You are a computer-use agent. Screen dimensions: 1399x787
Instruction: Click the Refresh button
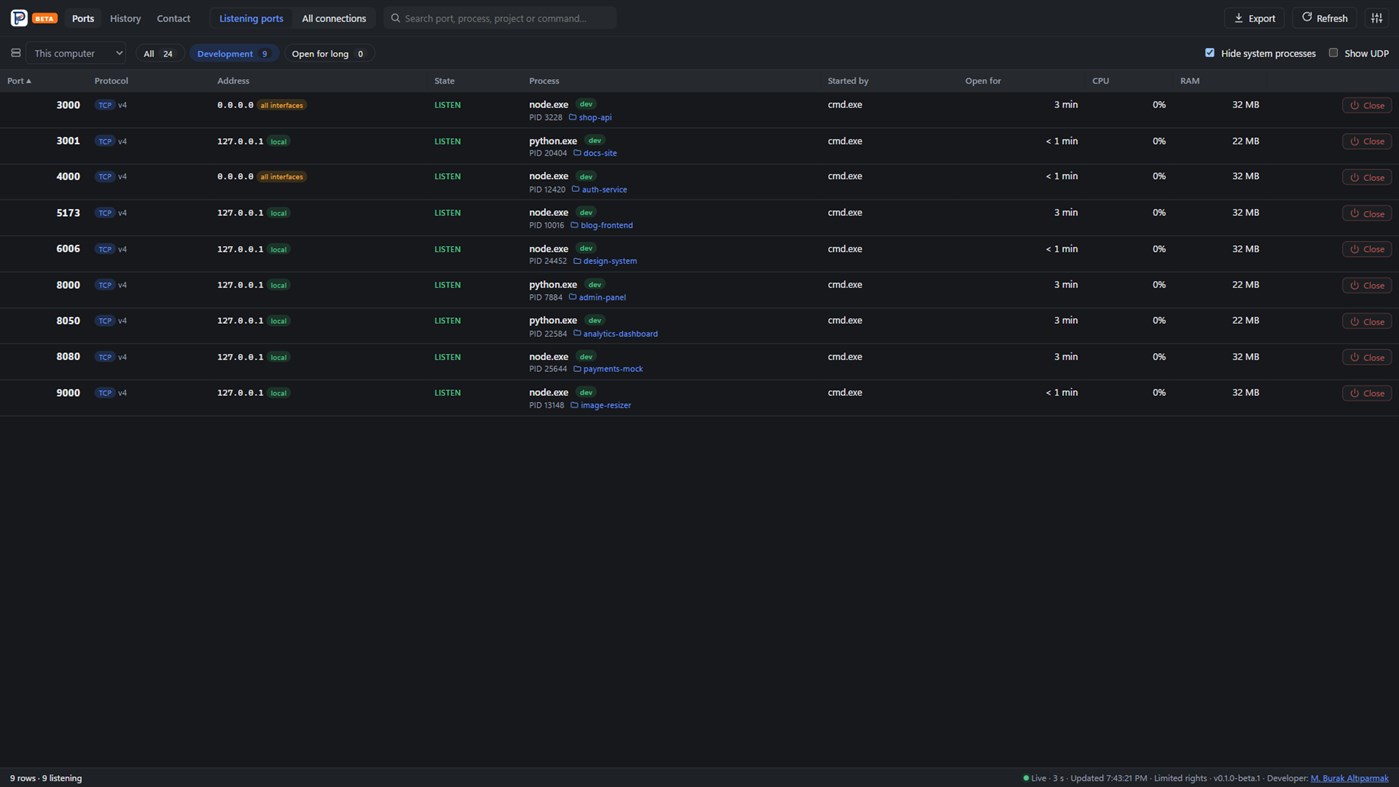tap(1324, 18)
